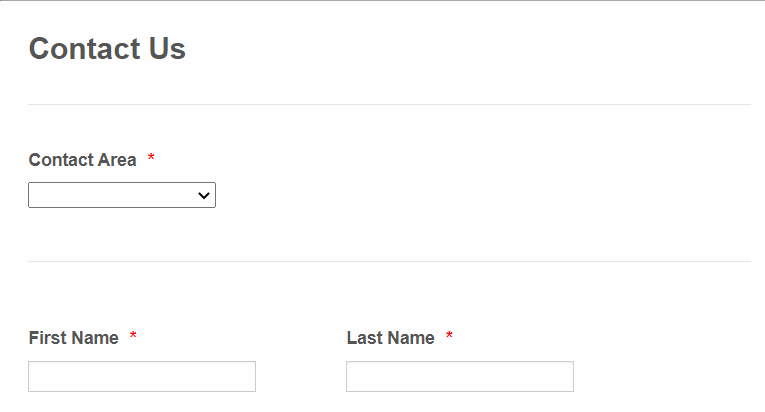Click the Contact Area dropdown arrow

click(x=204, y=196)
